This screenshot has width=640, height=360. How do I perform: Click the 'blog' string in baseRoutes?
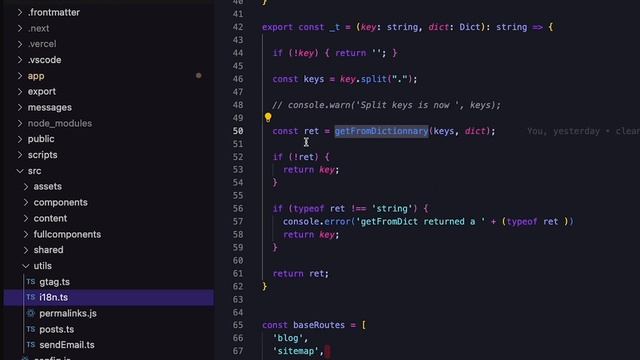coord(288,338)
